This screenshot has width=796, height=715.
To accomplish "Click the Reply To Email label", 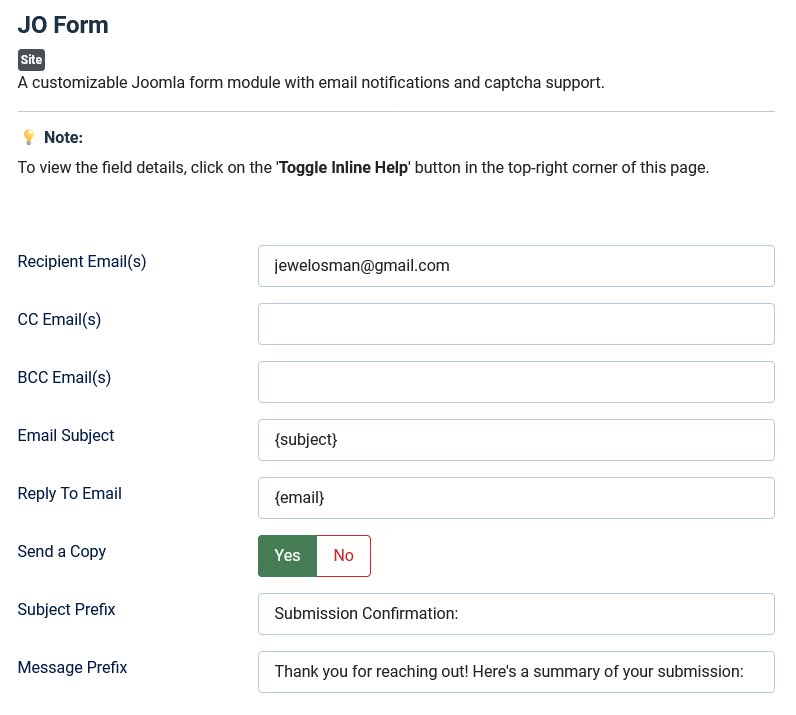I will (x=70, y=494).
